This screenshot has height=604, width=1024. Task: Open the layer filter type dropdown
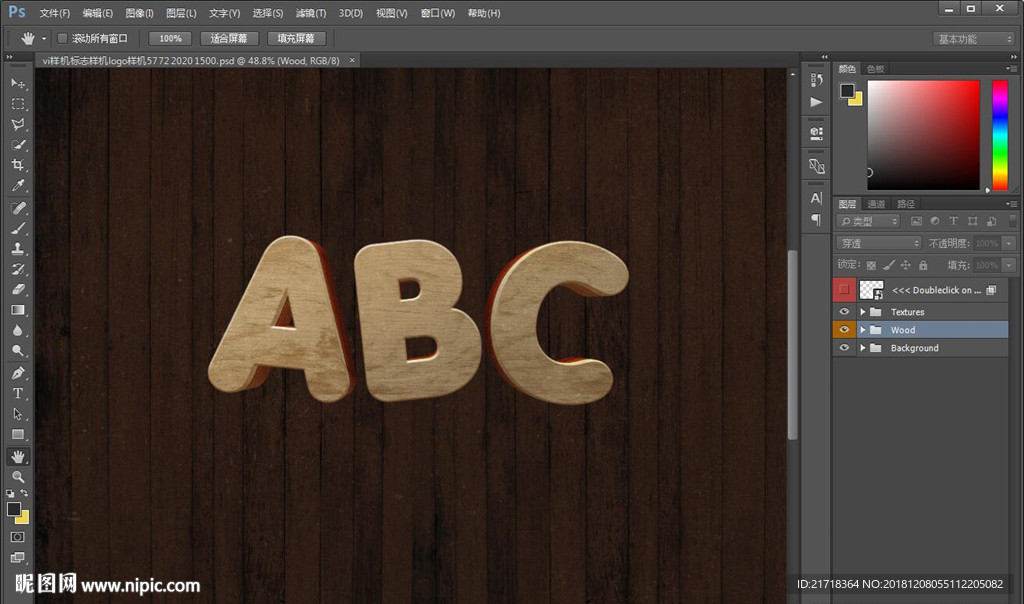[868, 221]
